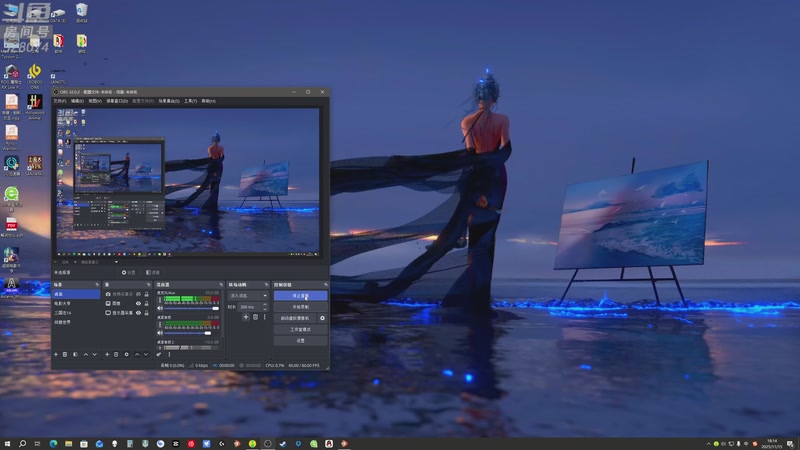Lock the video capture device source
Screen dimensions: 800x450
click(x=146, y=294)
